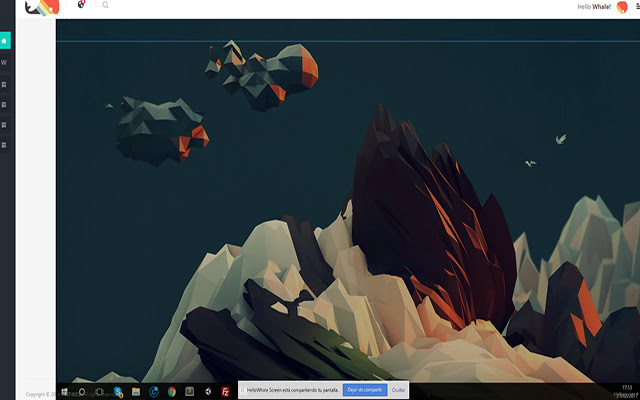The width and height of the screenshot is (640, 400).
Task: Open Cortana circle icon on the taskbar
Action: 82,392
